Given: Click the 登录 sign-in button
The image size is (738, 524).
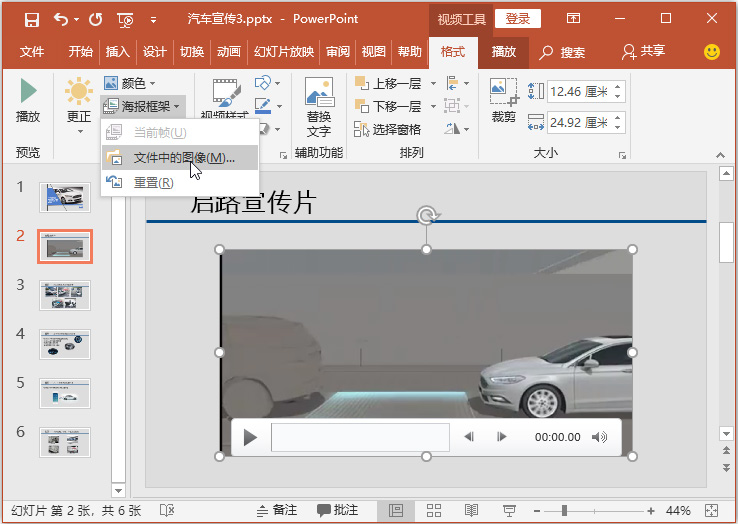Looking at the screenshot, I should pyautogui.click(x=518, y=19).
